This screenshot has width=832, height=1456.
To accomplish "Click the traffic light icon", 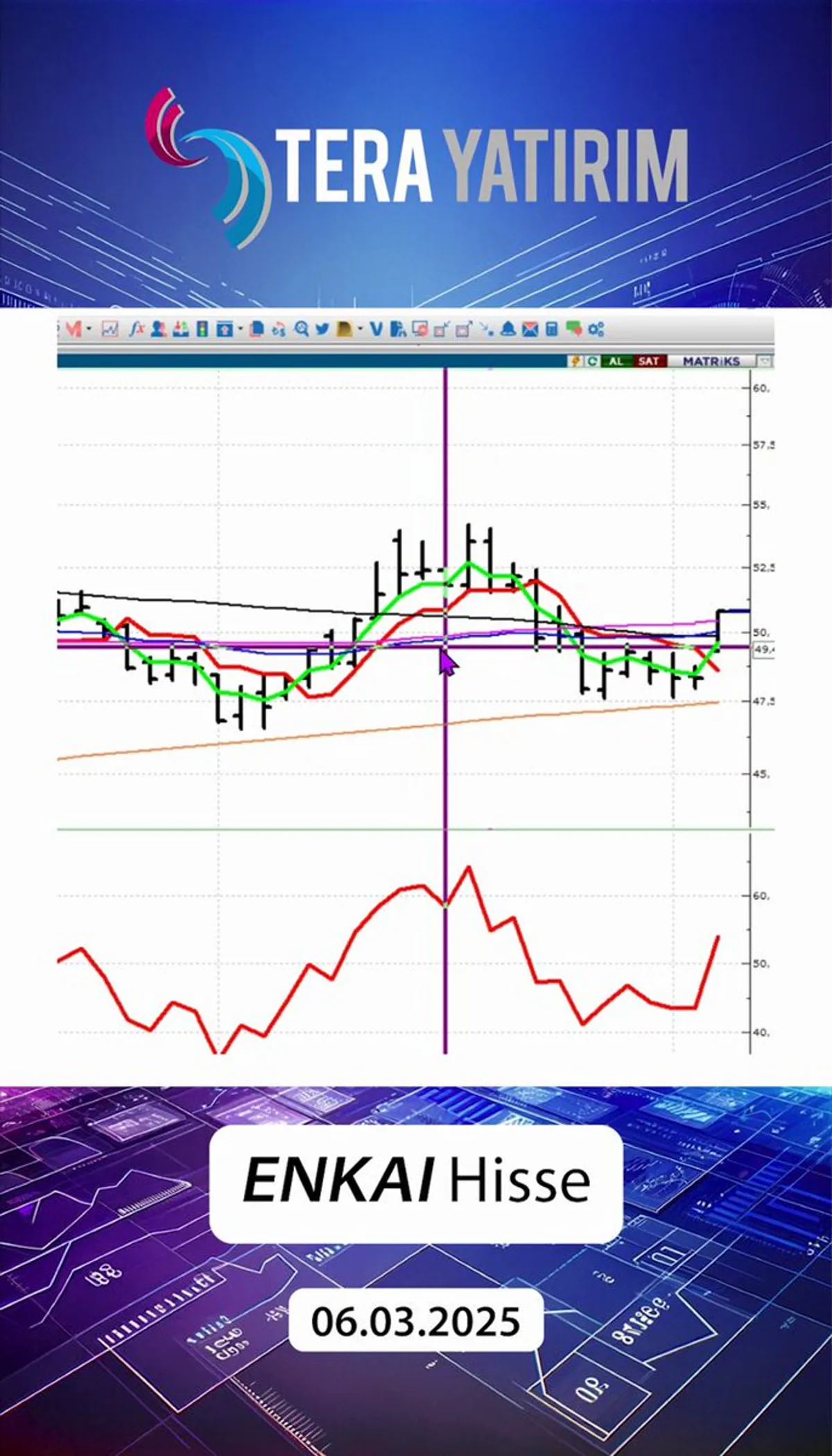I will coord(202,329).
